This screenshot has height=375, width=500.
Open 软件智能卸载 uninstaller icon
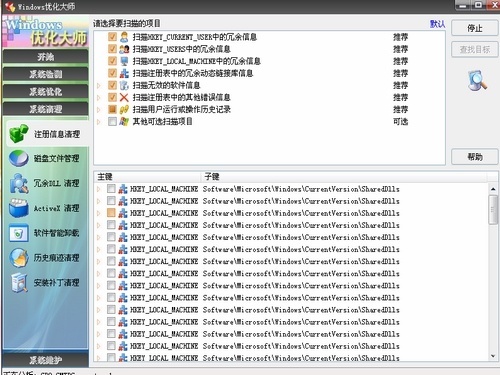tap(18, 233)
